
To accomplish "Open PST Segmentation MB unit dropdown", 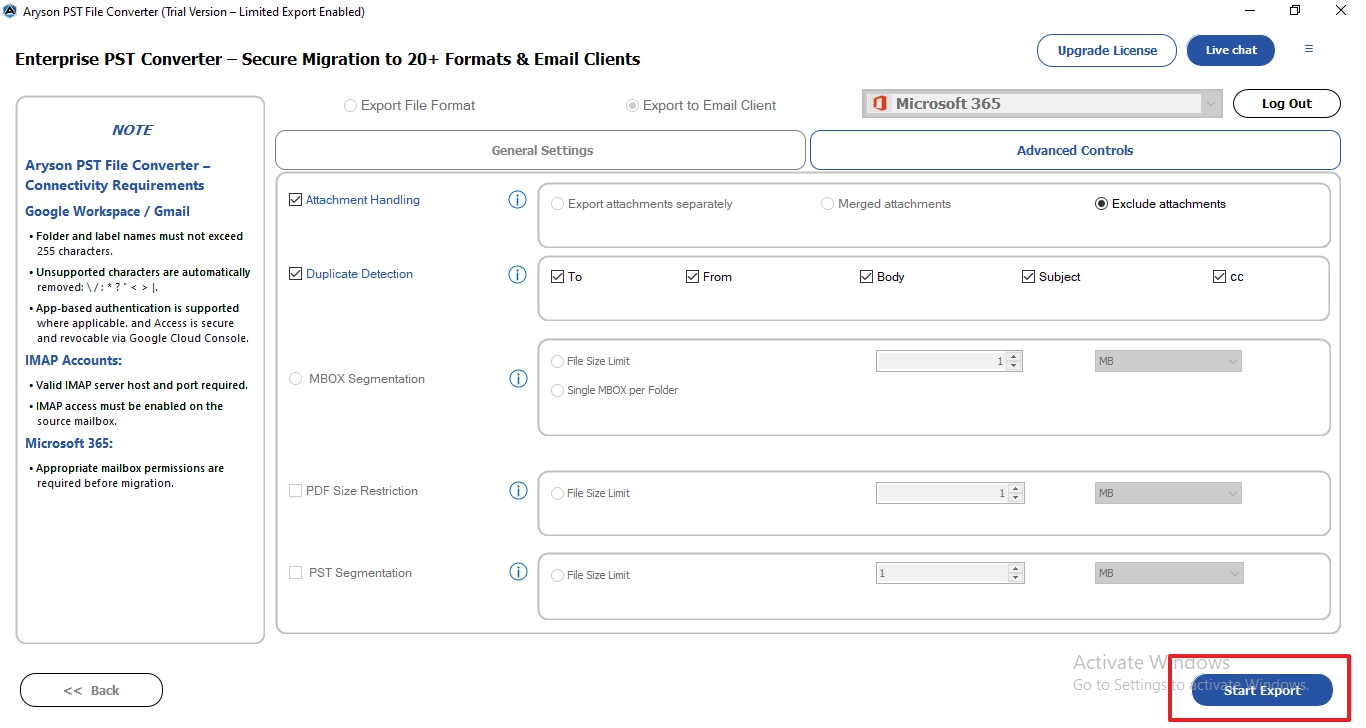I will coord(1168,573).
